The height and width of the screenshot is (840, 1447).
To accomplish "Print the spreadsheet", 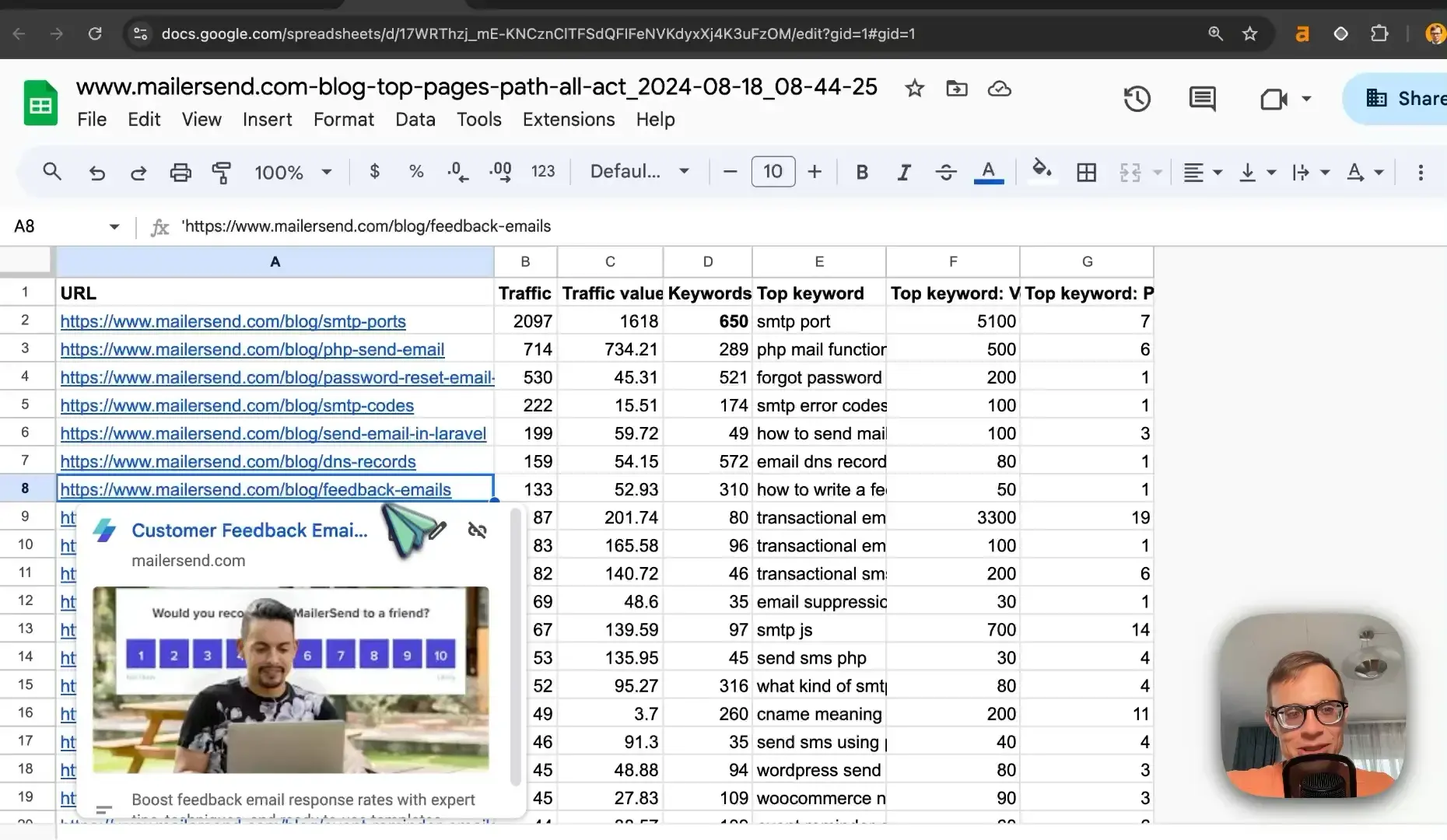I will (x=180, y=172).
